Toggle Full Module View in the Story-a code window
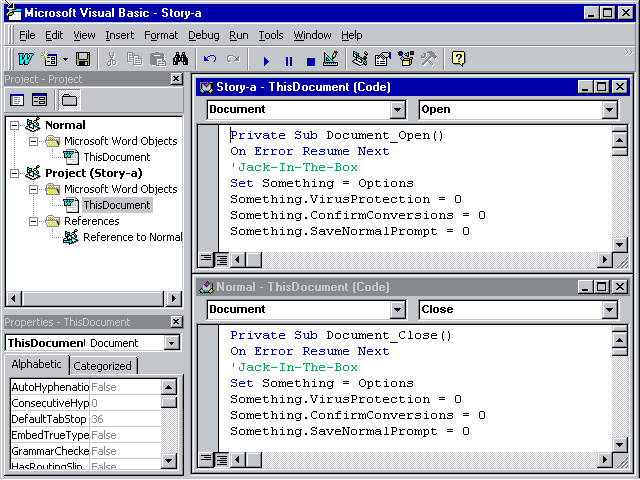This screenshot has height=480, width=640. (222, 259)
